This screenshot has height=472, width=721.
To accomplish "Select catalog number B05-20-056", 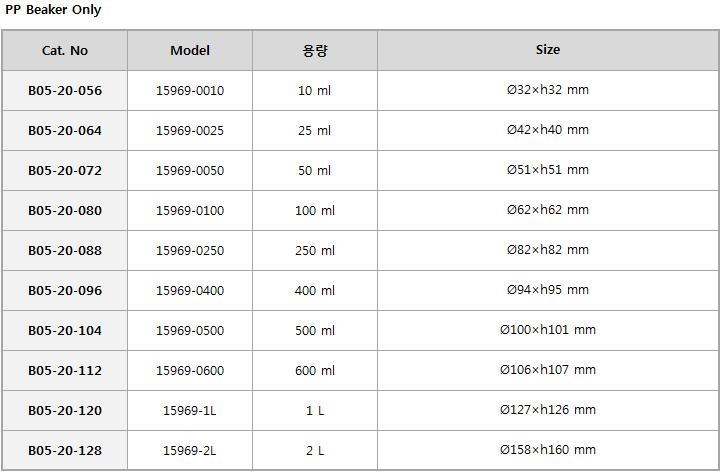I will tap(65, 91).
